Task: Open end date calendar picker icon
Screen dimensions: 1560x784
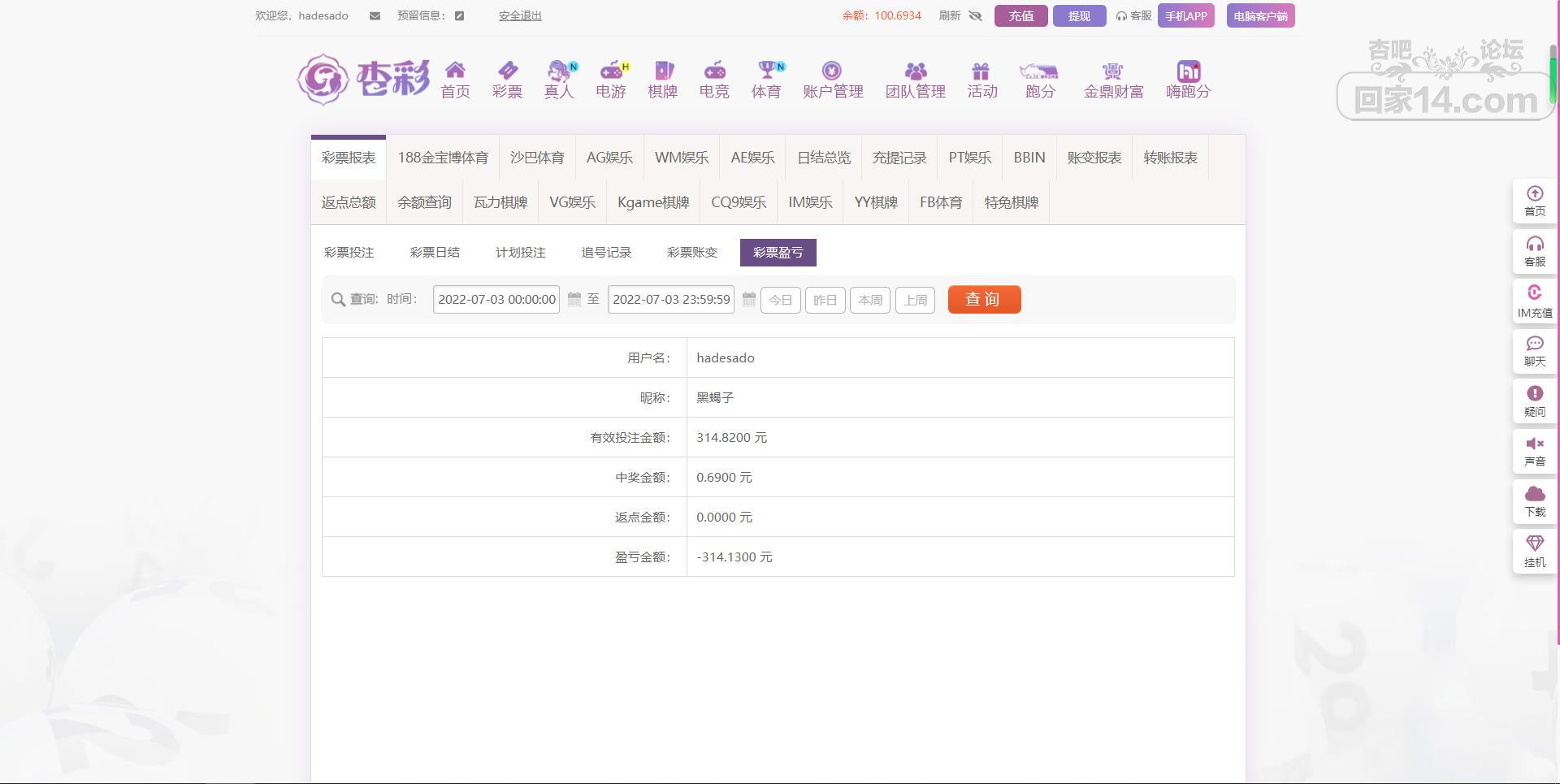Action: 749,300
